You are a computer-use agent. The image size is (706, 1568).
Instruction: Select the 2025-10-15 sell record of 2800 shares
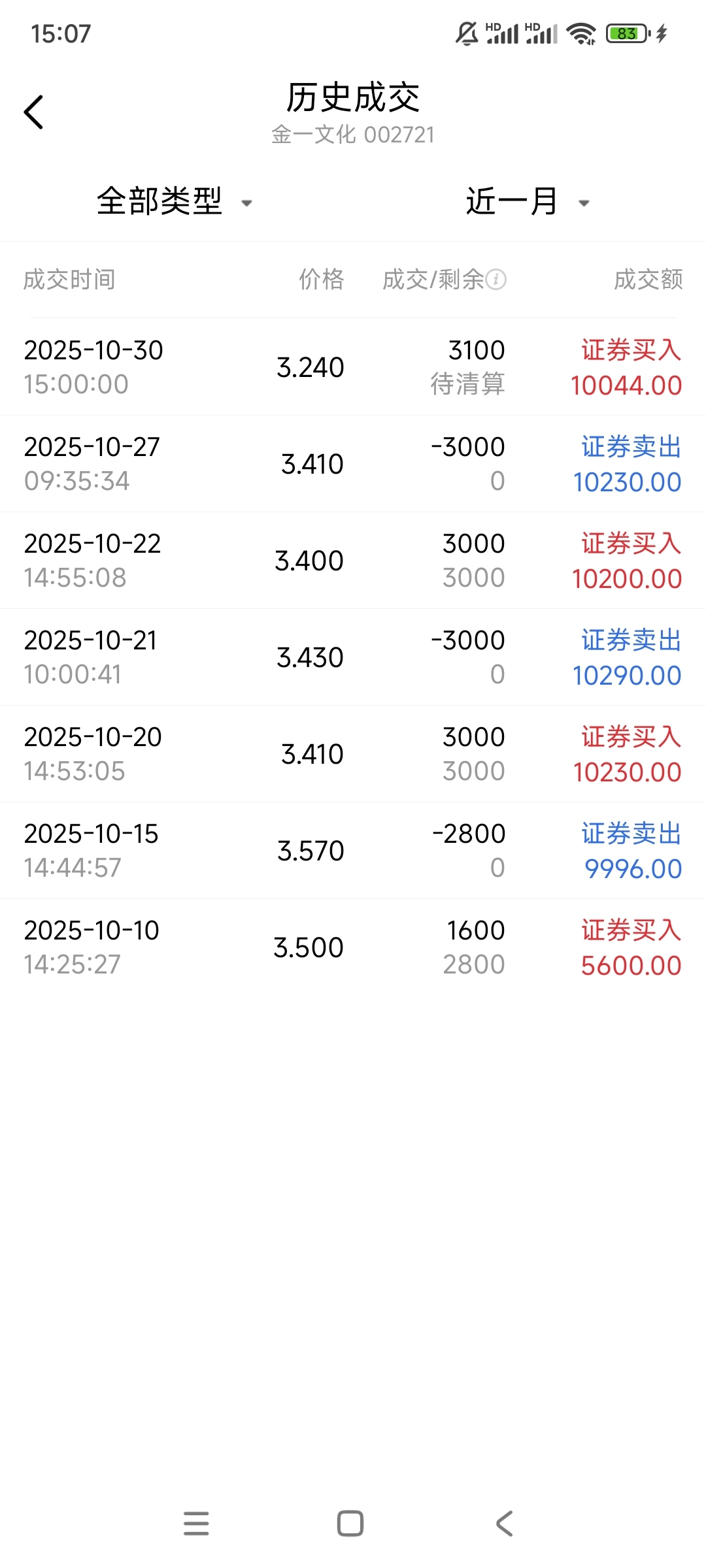coord(353,851)
